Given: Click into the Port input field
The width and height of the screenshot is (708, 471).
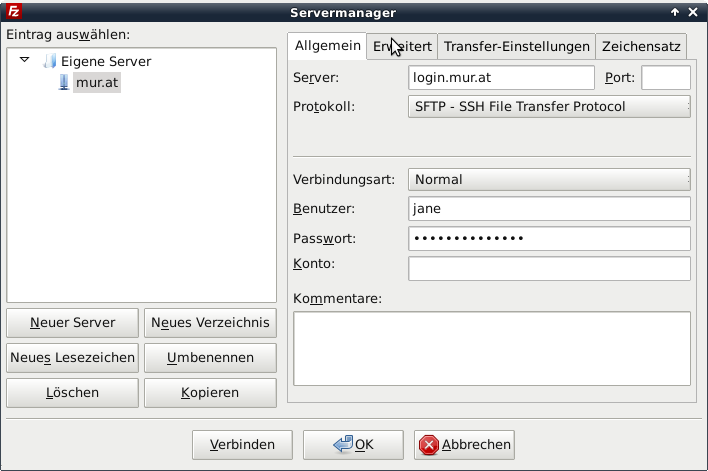Looking at the screenshot, I should (665, 78).
